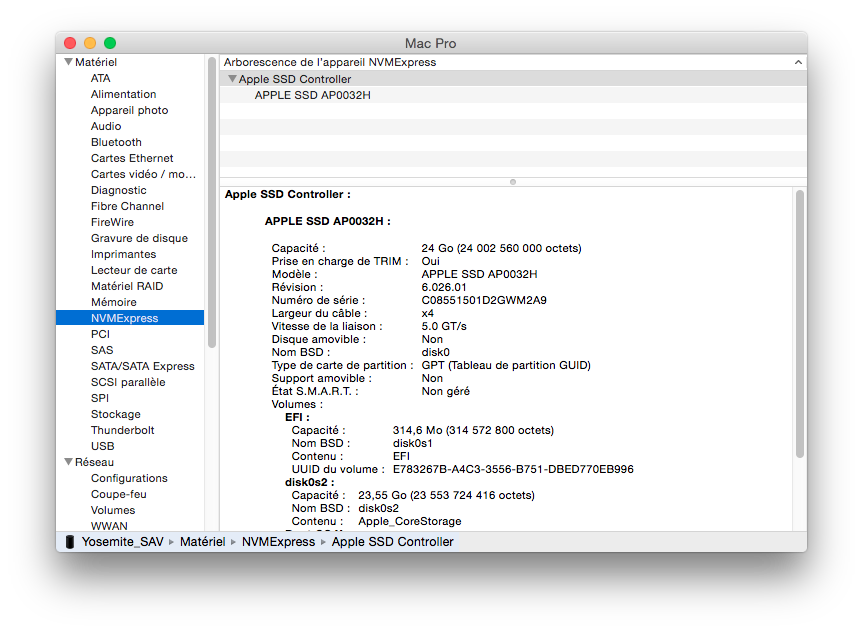Open SATA/SATA Express entry
This screenshot has height=632, width=863.
143,366
